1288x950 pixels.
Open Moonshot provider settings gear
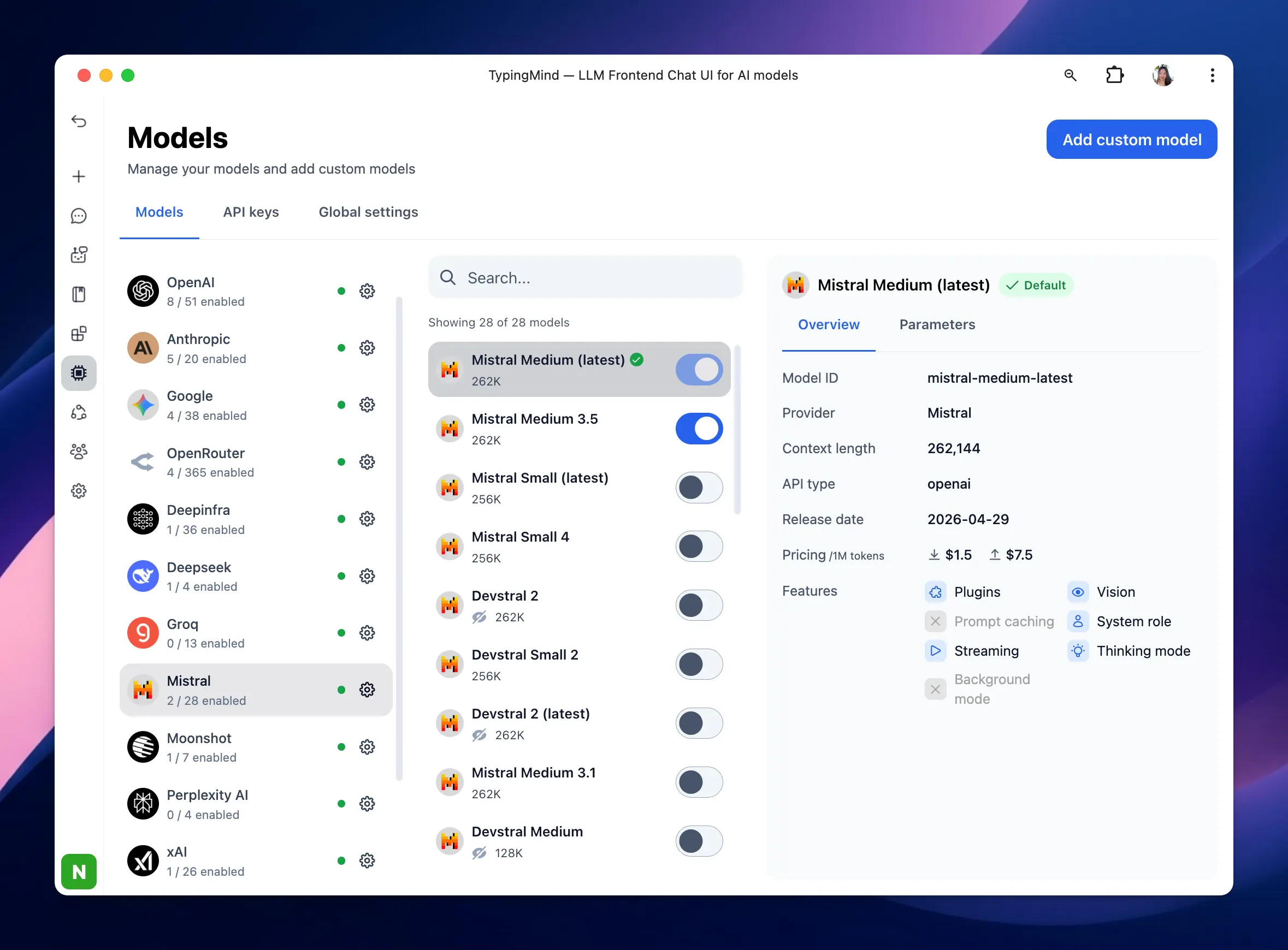click(x=367, y=747)
